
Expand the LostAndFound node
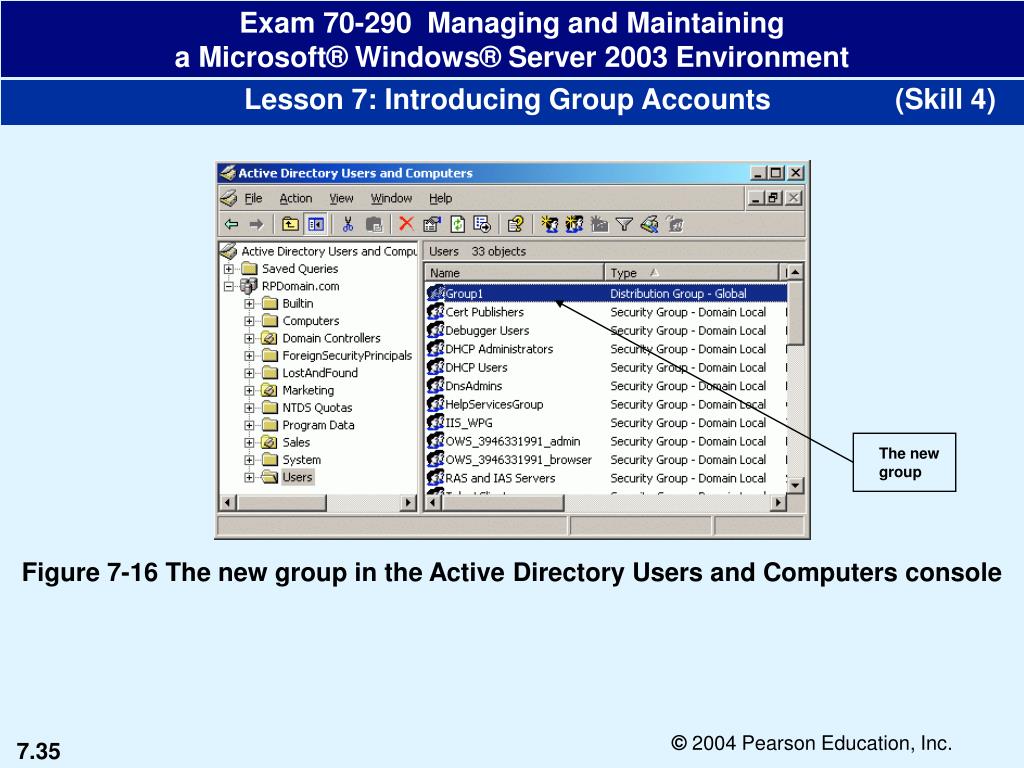249,374
